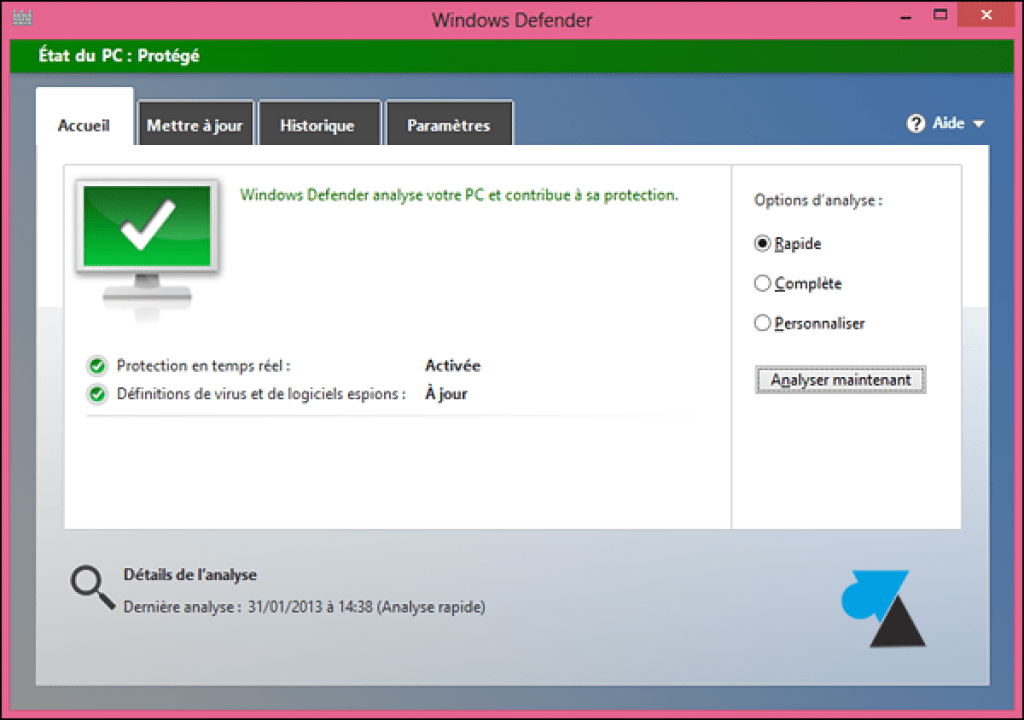Click the magnifying glass analysis details icon
The width and height of the screenshot is (1024, 720).
[x=93, y=588]
